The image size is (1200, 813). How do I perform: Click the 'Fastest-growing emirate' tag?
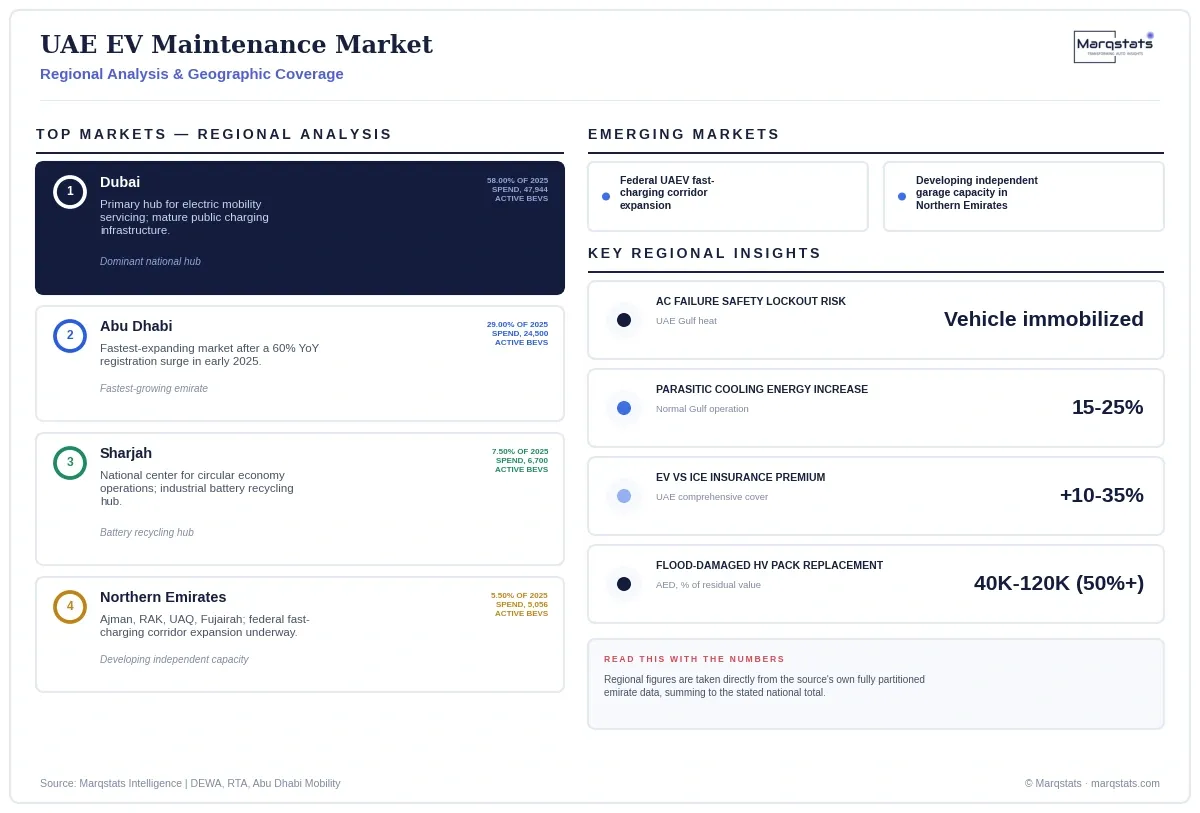[154, 389]
